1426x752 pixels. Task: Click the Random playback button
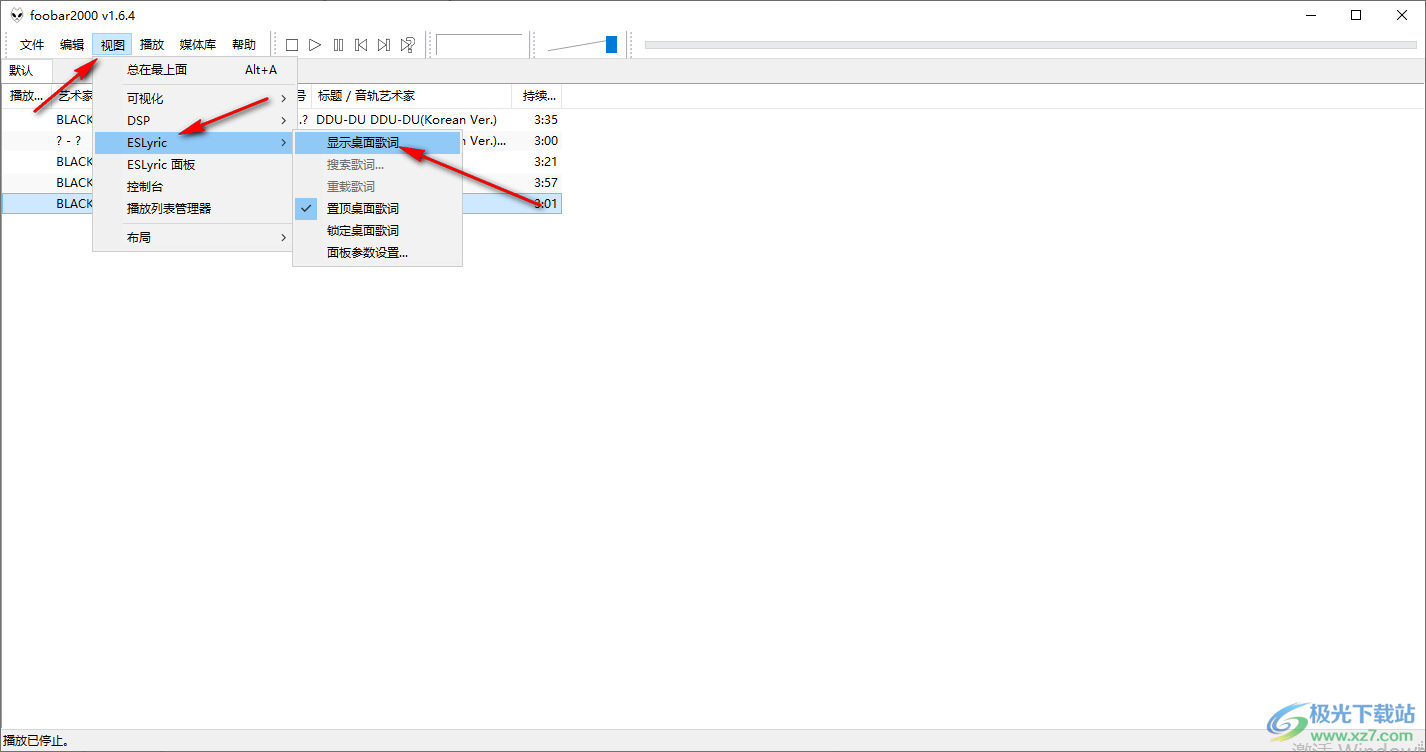tap(408, 45)
